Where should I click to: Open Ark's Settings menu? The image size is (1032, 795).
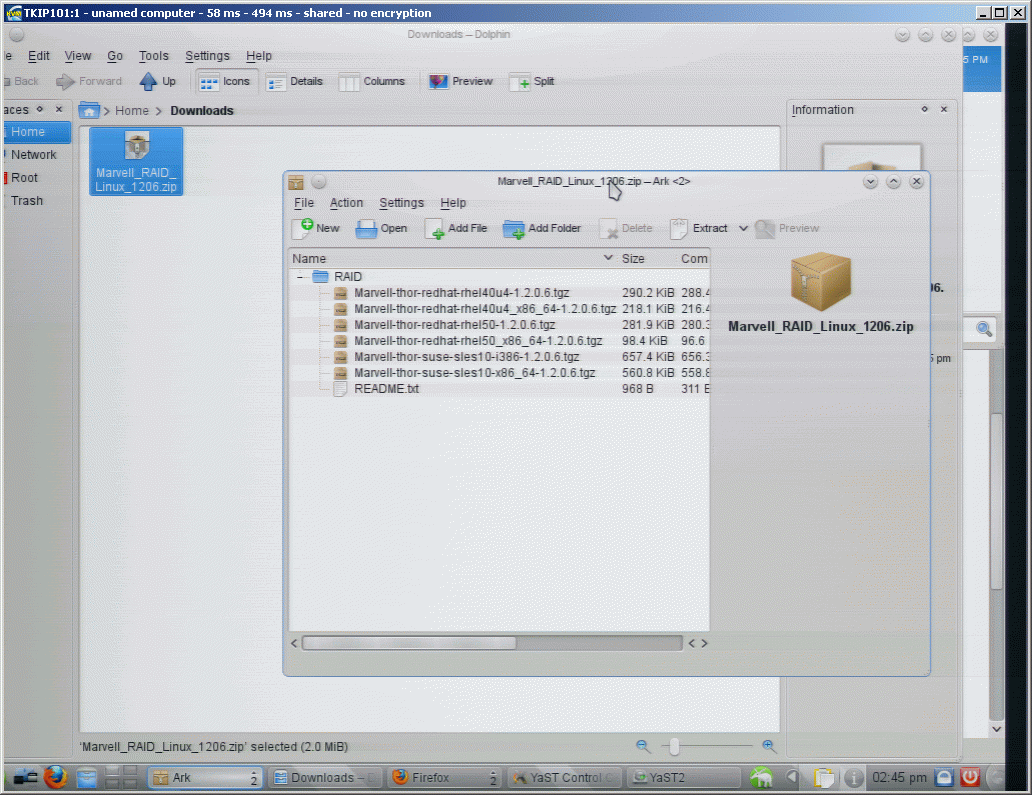pyautogui.click(x=401, y=203)
